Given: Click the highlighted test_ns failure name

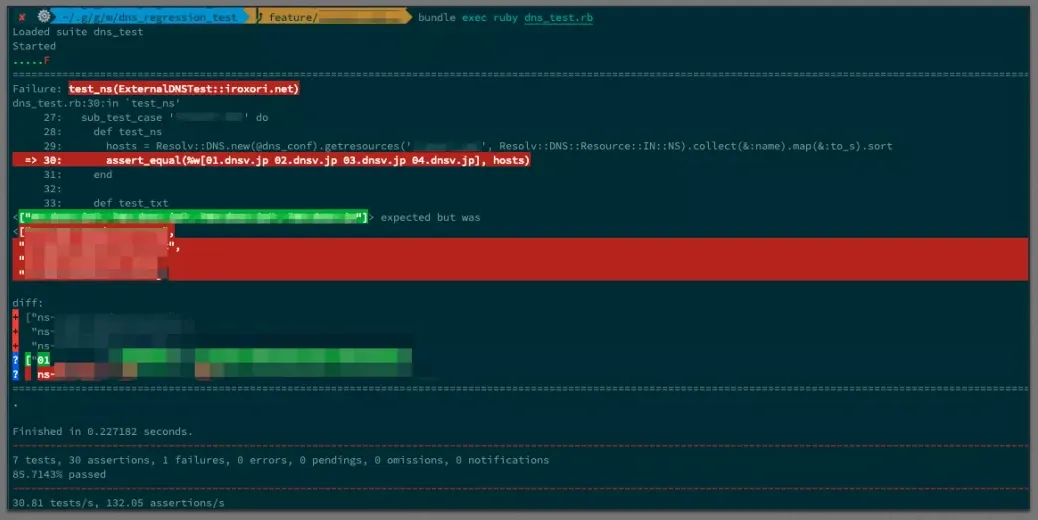Looking at the screenshot, I should coord(184,89).
